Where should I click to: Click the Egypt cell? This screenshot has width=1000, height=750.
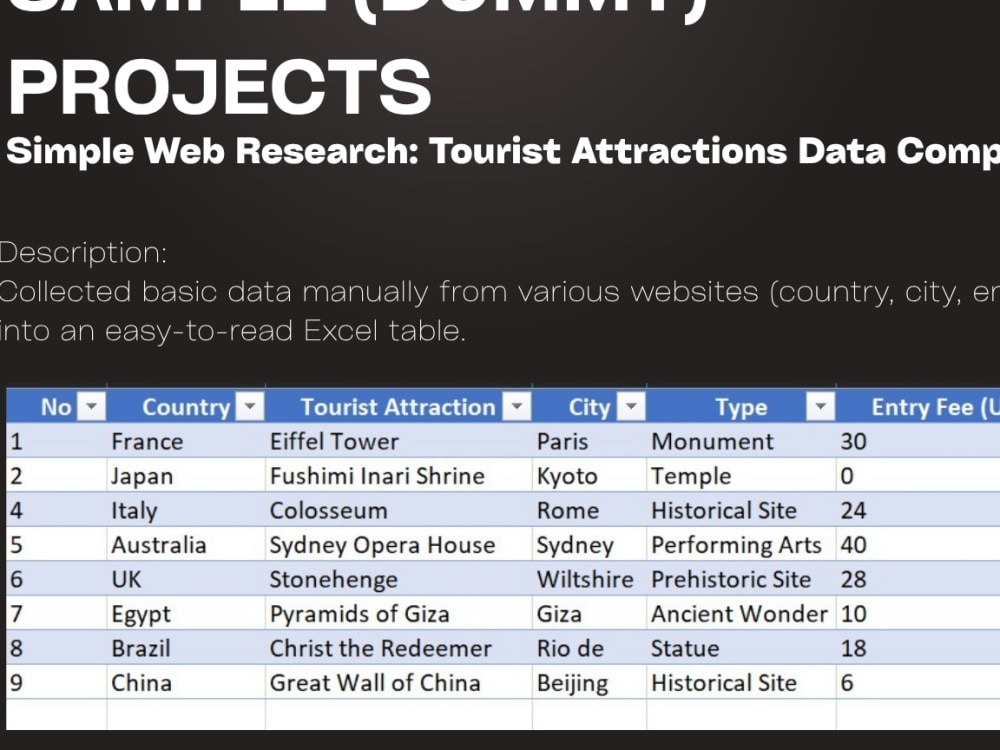pos(186,614)
